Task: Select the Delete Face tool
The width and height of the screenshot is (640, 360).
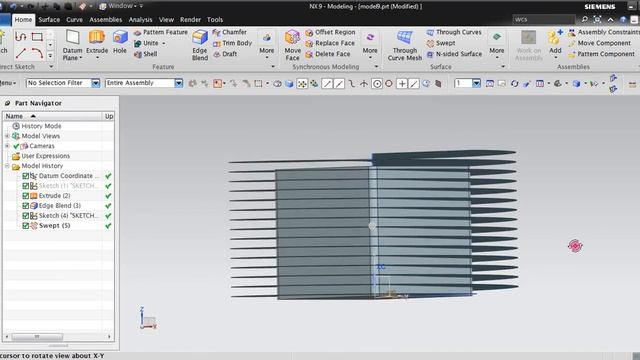Action: pos(328,54)
